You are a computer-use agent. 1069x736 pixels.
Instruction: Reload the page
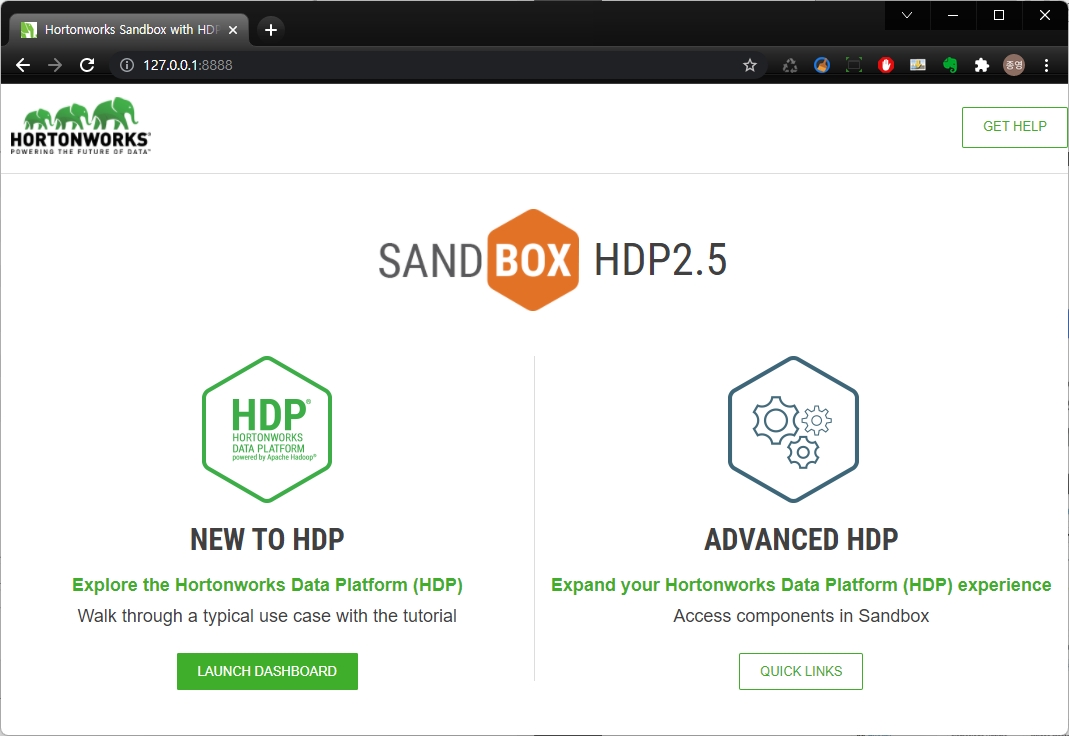(87, 65)
